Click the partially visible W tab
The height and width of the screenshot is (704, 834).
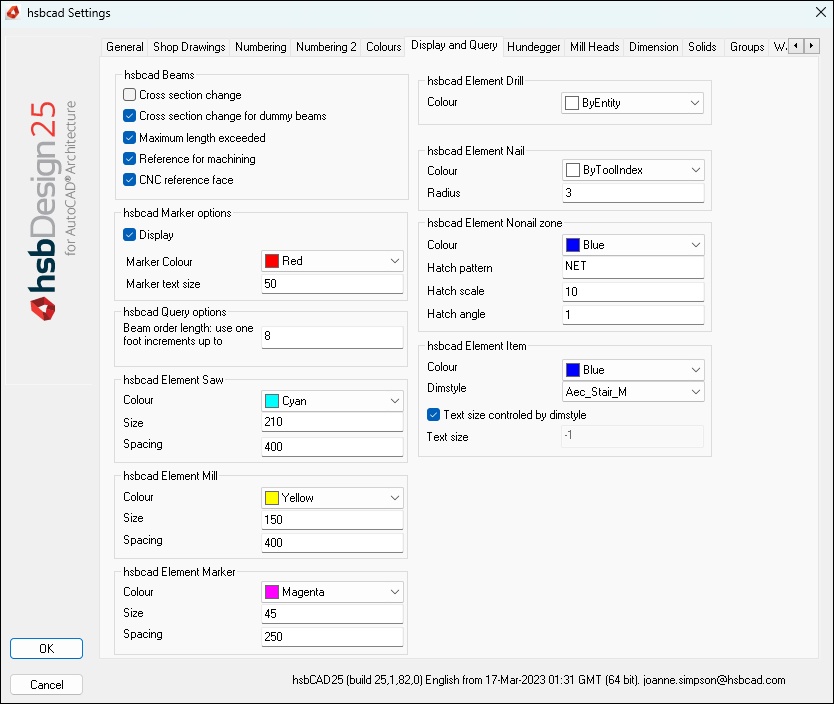780,47
